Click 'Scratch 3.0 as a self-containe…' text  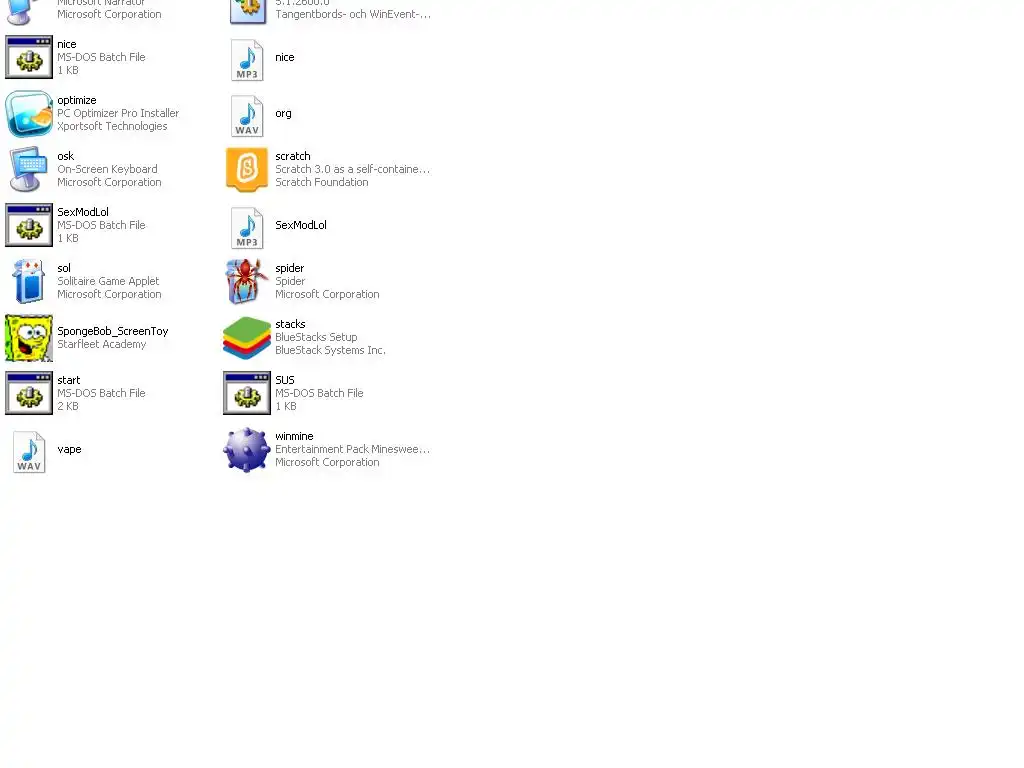[x=352, y=169]
